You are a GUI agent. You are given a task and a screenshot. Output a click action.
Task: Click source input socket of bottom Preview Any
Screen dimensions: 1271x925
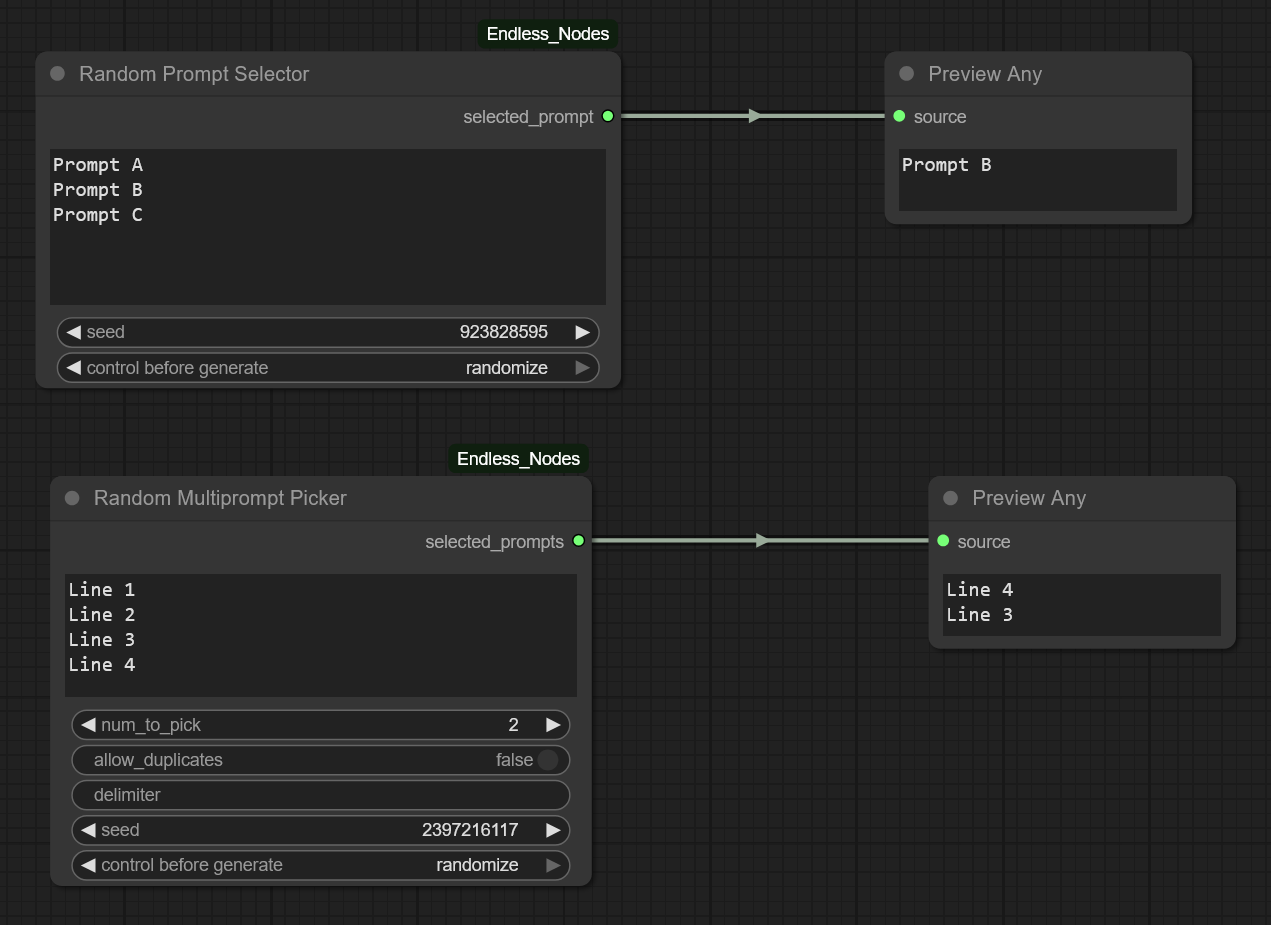pos(943,541)
